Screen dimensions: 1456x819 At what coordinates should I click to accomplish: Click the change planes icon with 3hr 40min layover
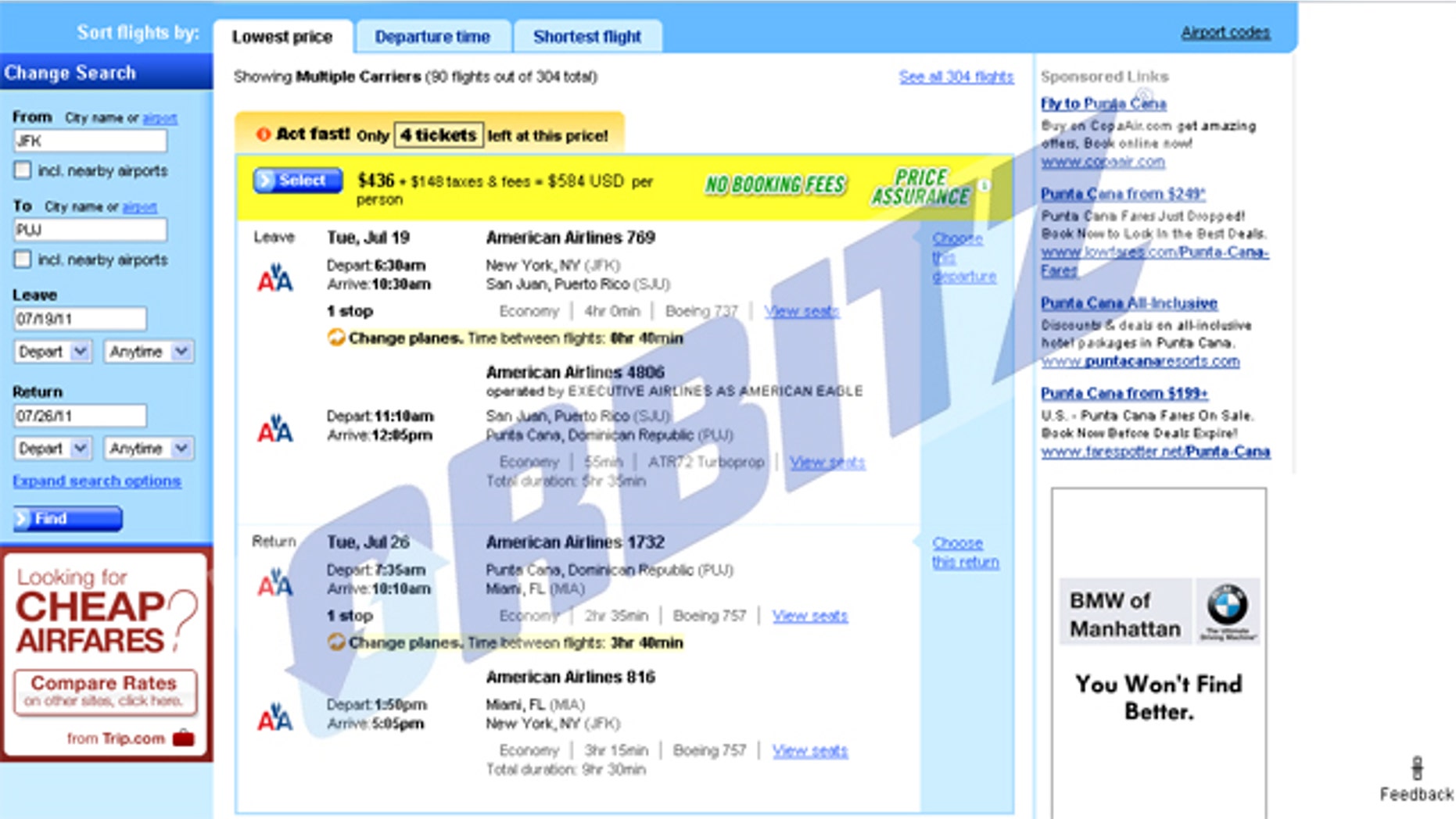point(336,642)
